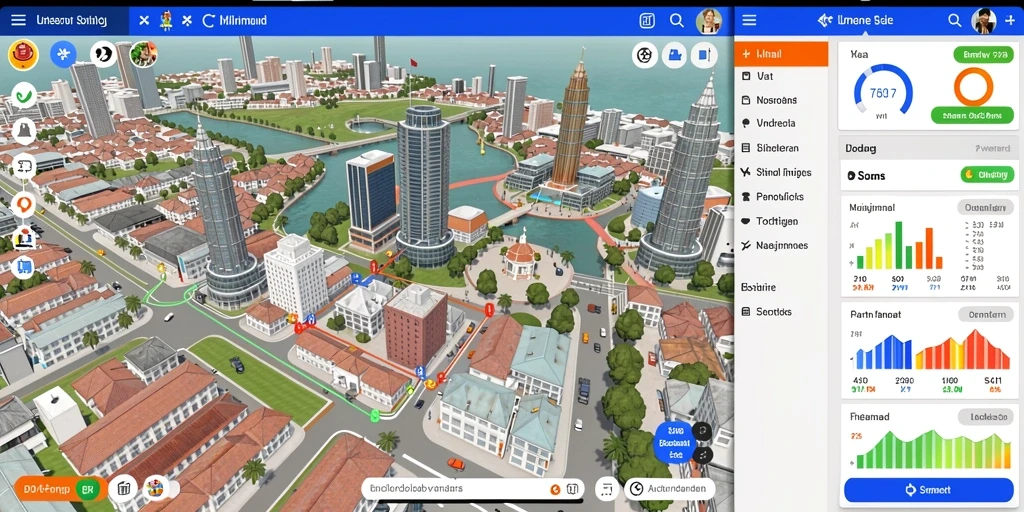Toggle the green pill switch on the Soms row
This screenshot has width=1024, height=512.
987,174
